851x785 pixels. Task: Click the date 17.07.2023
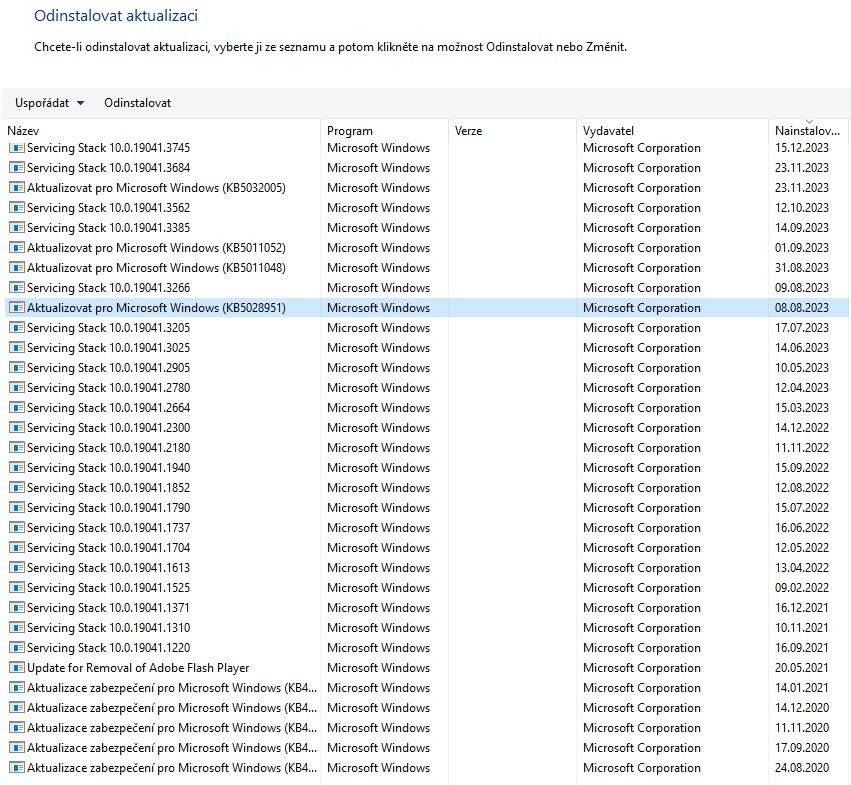[802, 328]
